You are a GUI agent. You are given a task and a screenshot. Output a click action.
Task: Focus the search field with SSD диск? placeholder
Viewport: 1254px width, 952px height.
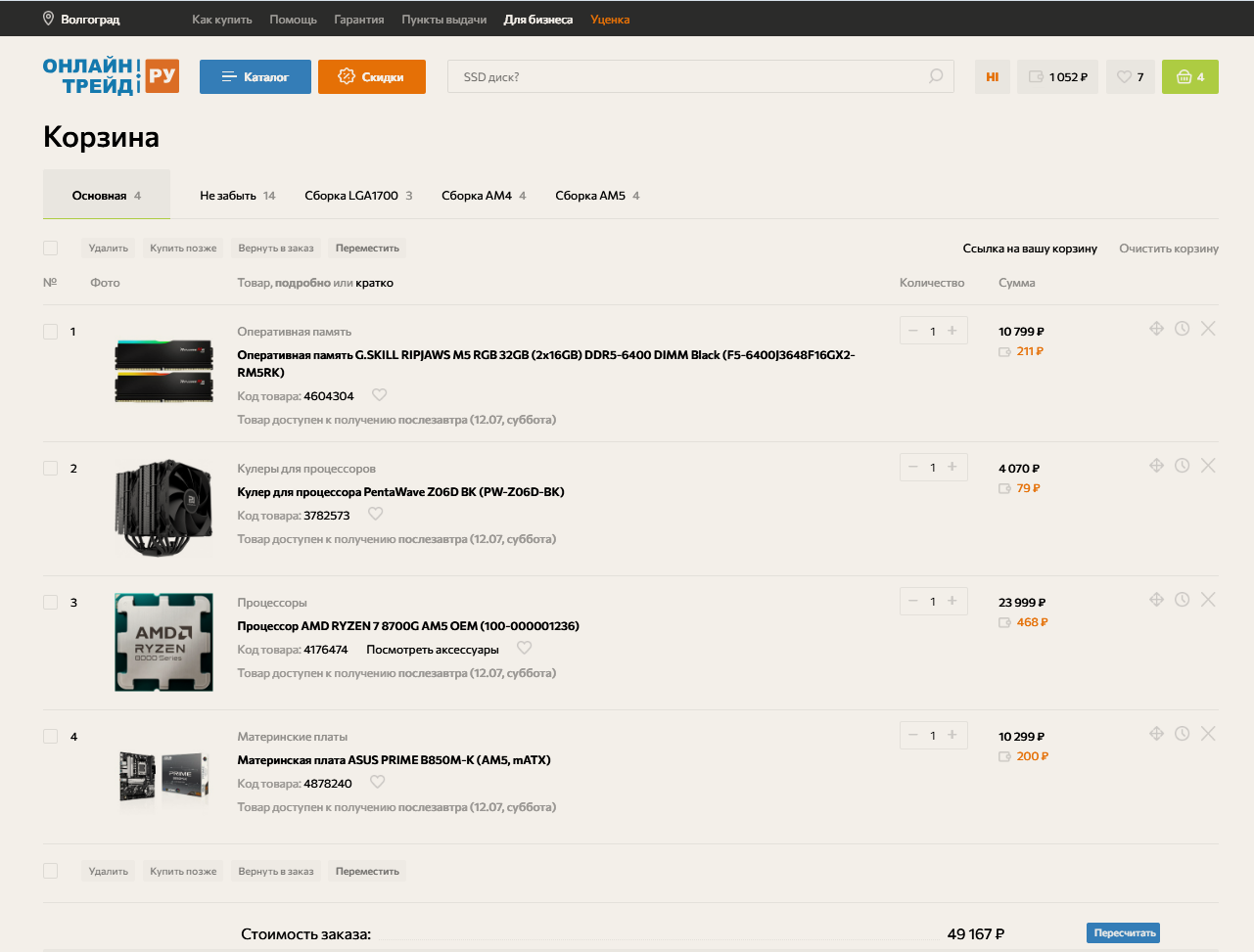coord(701,77)
